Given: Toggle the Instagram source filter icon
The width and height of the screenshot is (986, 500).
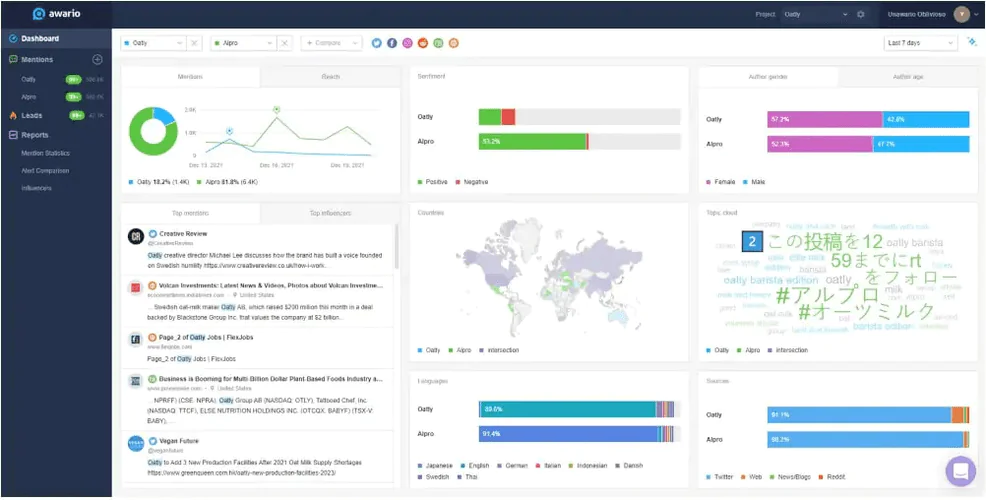Looking at the screenshot, I should click(x=407, y=43).
